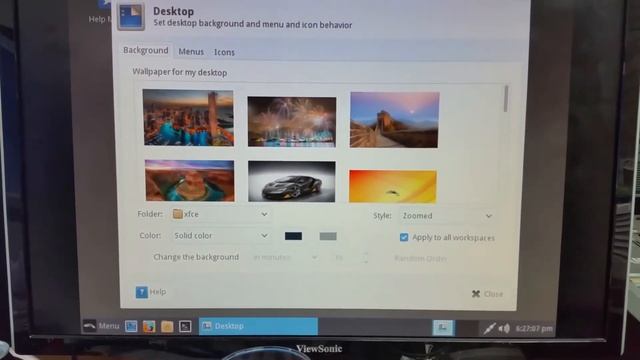Select the orange yellow gradient wallpaper
Screen dimensions: 640x360
coord(393,186)
